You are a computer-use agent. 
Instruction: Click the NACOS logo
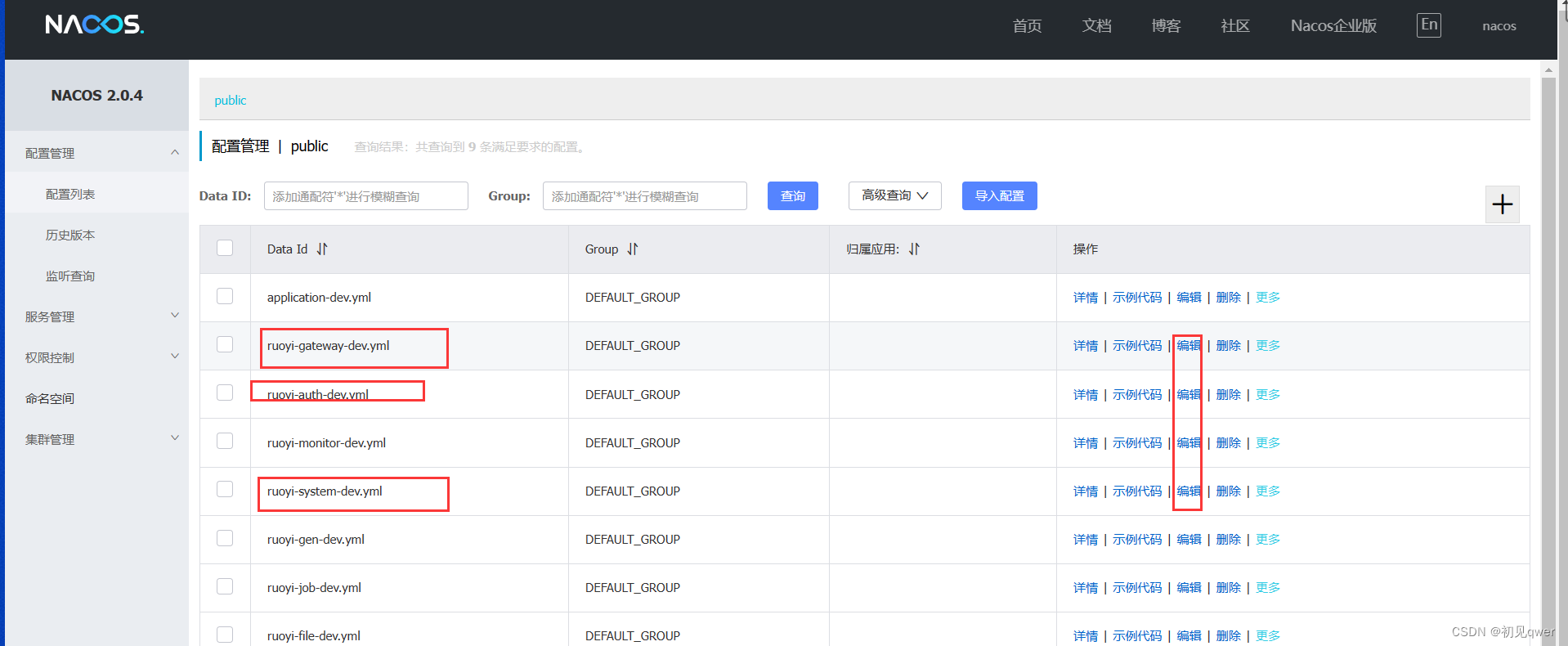pyautogui.click(x=95, y=25)
